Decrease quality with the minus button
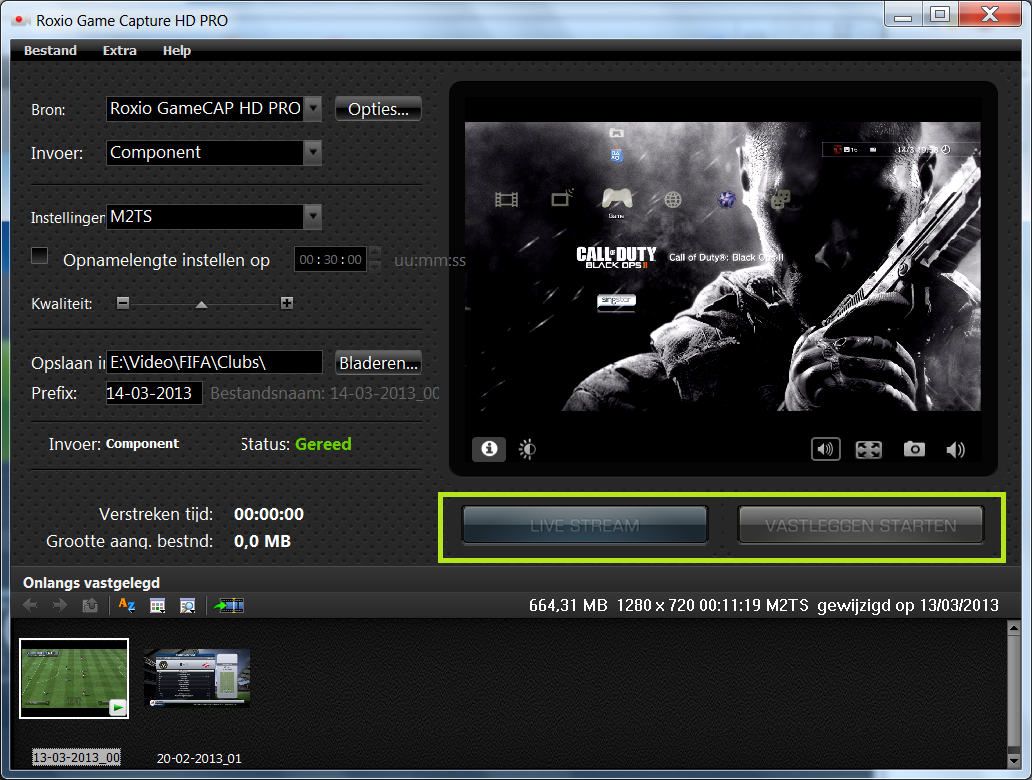The image size is (1032, 780). point(123,303)
